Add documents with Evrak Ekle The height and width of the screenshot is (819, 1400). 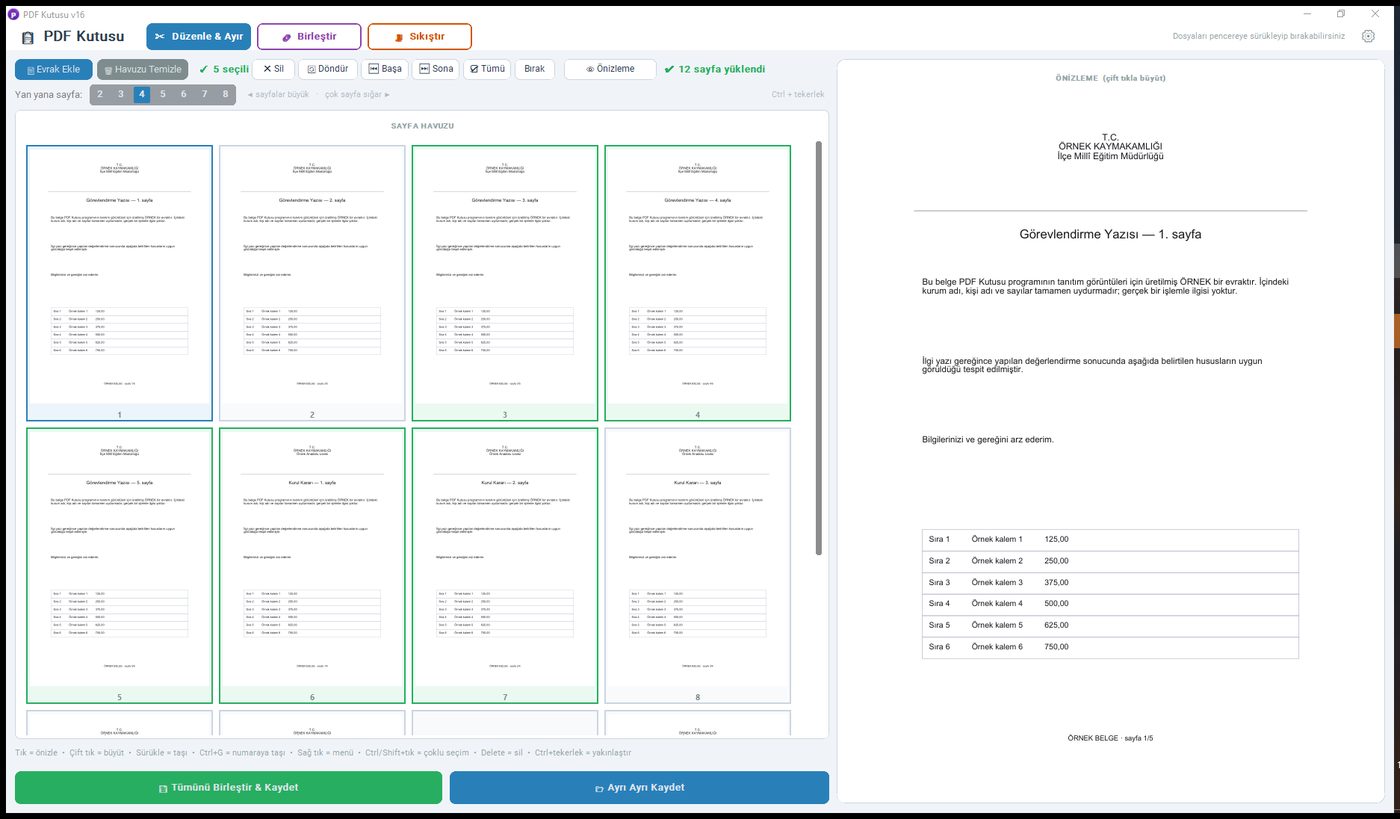pyautogui.click(x=54, y=69)
